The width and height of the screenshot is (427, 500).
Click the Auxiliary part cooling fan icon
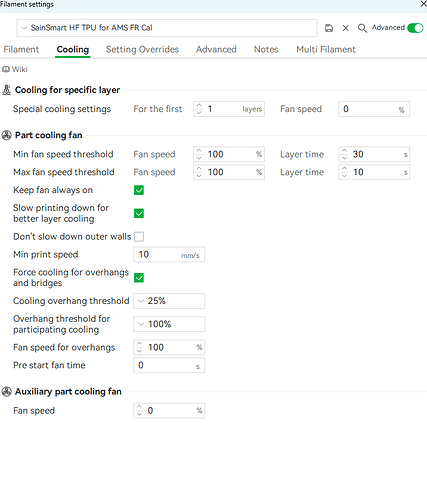[x=6, y=392]
